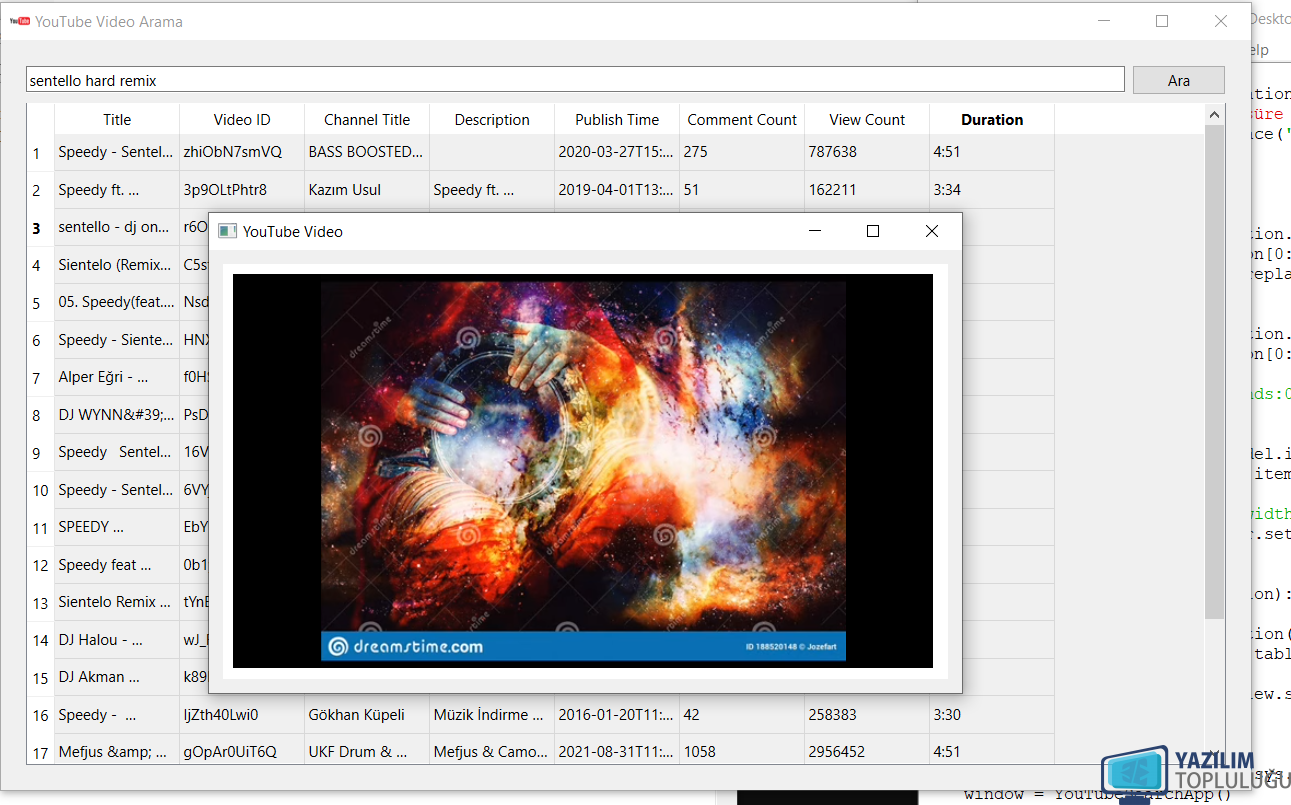Click video ID cell zhiObN7smVQ
The width and height of the screenshot is (1291, 805).
[242, 152]
